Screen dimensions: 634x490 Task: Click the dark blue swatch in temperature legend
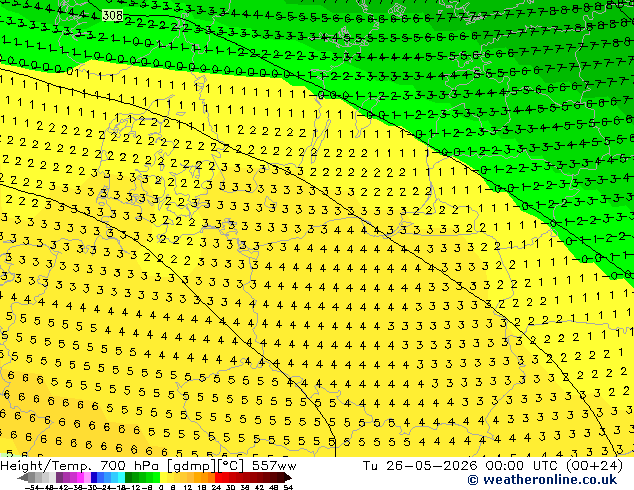pos(94,478)
